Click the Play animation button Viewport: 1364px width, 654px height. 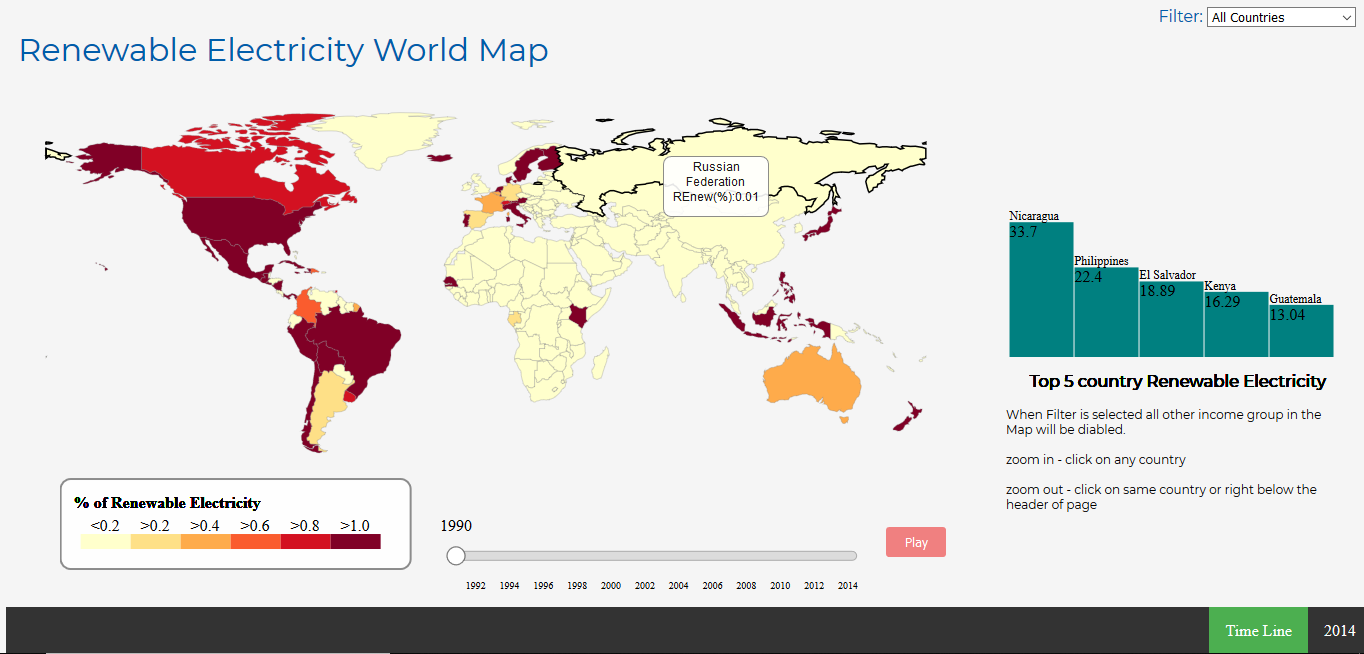click(x=916, y=542)
